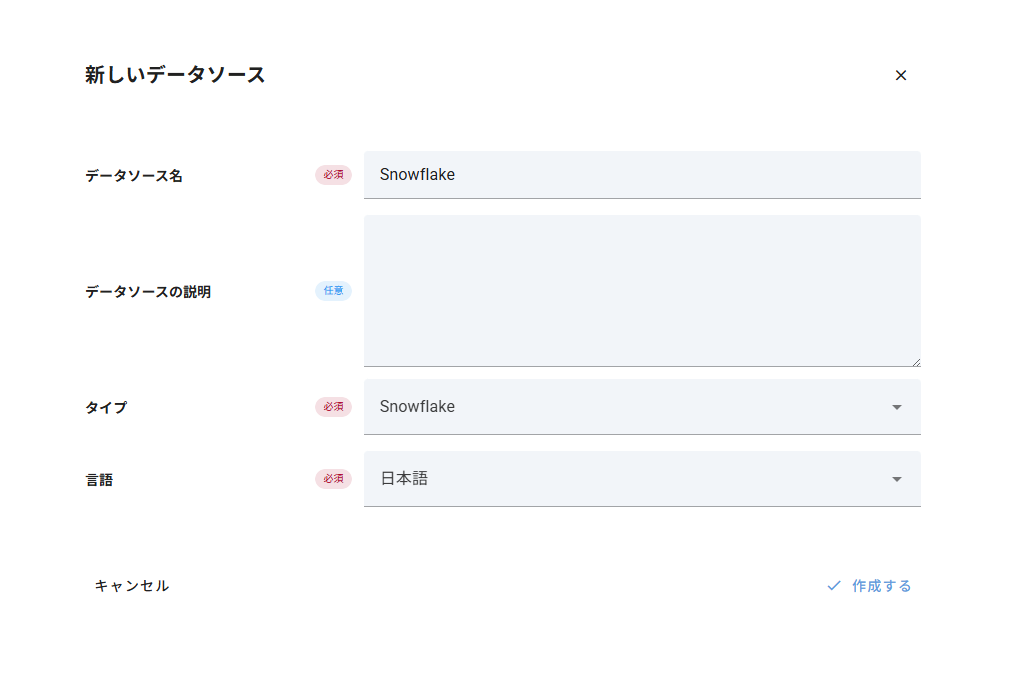Click the 新しいデータソース dialog title
The height and width of the screenshot is (683, 1013).
(x=175, y=75)
